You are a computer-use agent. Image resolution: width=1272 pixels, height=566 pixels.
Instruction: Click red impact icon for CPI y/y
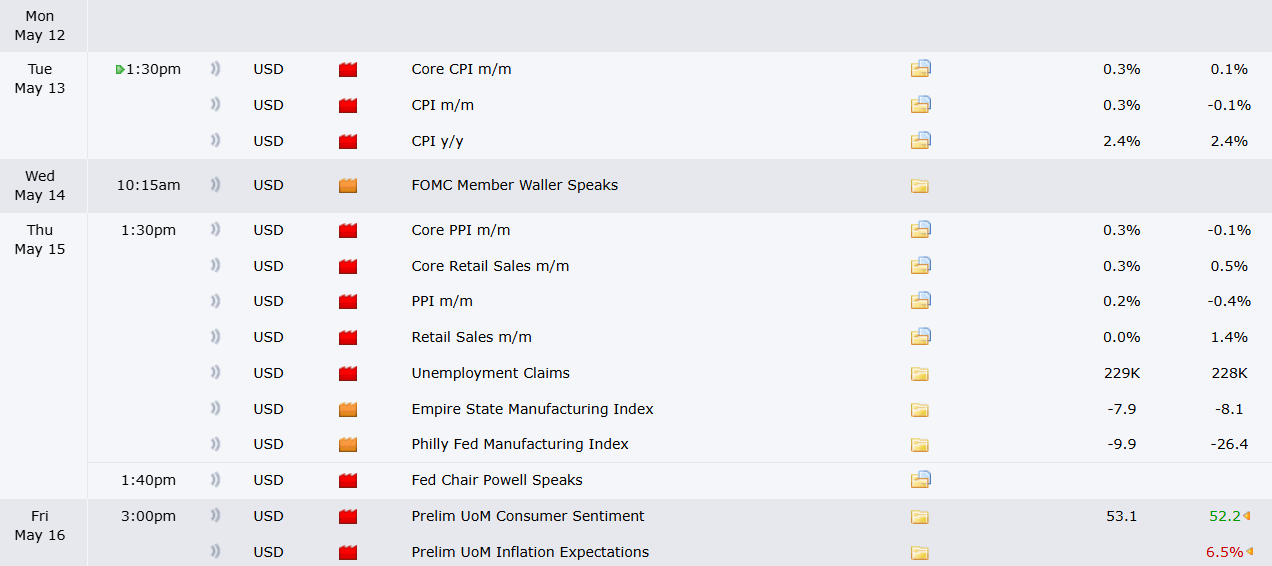pos(348,141)
